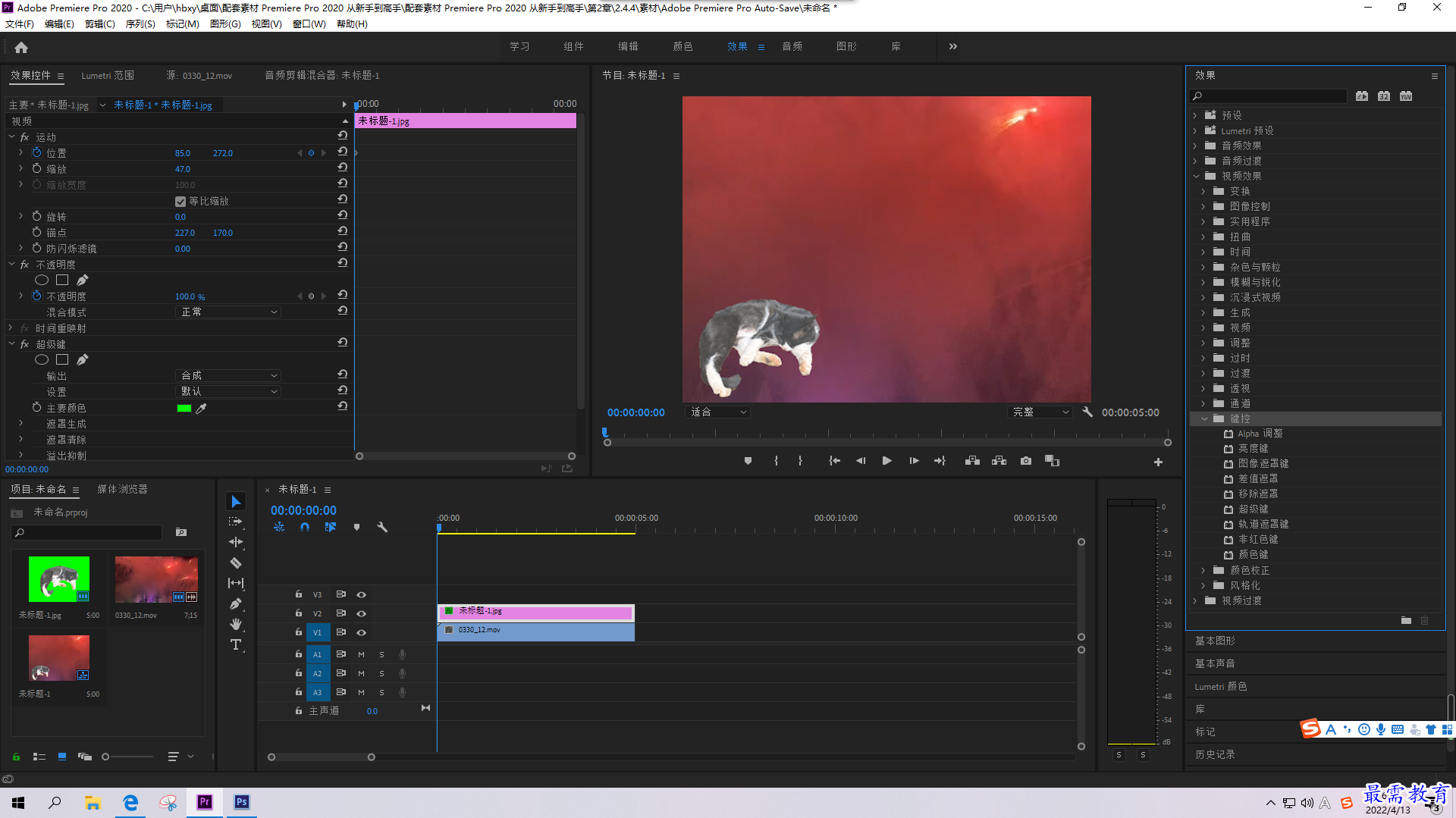Screen dimensions: 1456x818
Task: Expand the Matte Generation section
Action: point(20,423)
